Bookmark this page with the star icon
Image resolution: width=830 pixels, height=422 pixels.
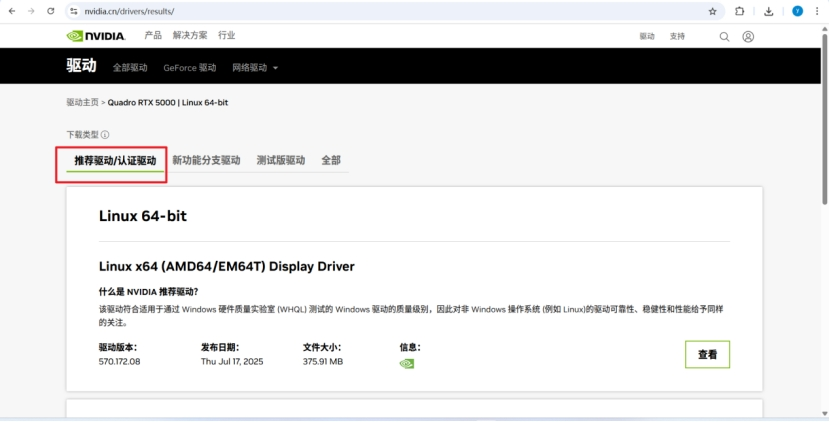point(712,11)
